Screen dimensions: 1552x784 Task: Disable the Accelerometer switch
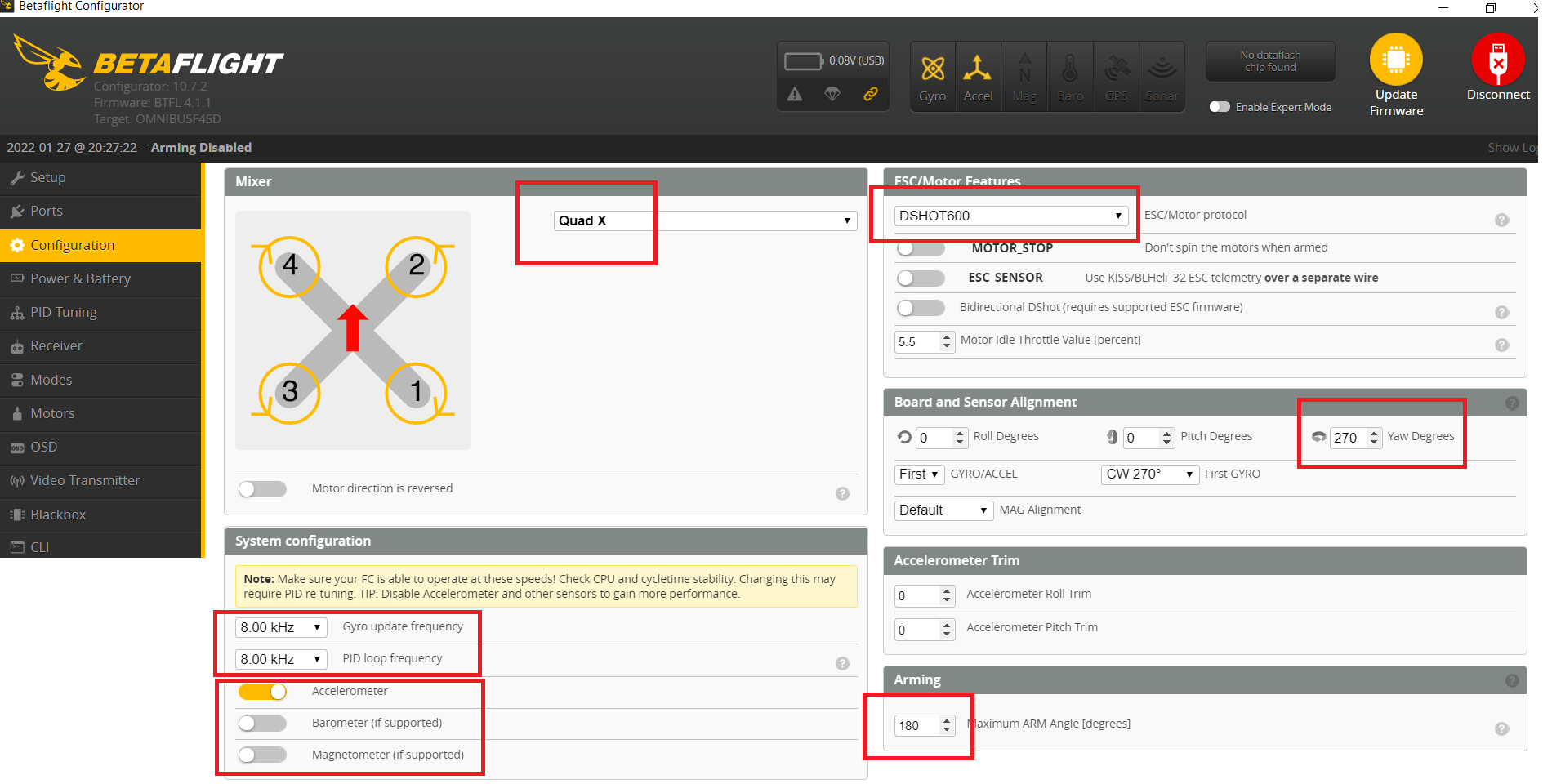[262, 692]
